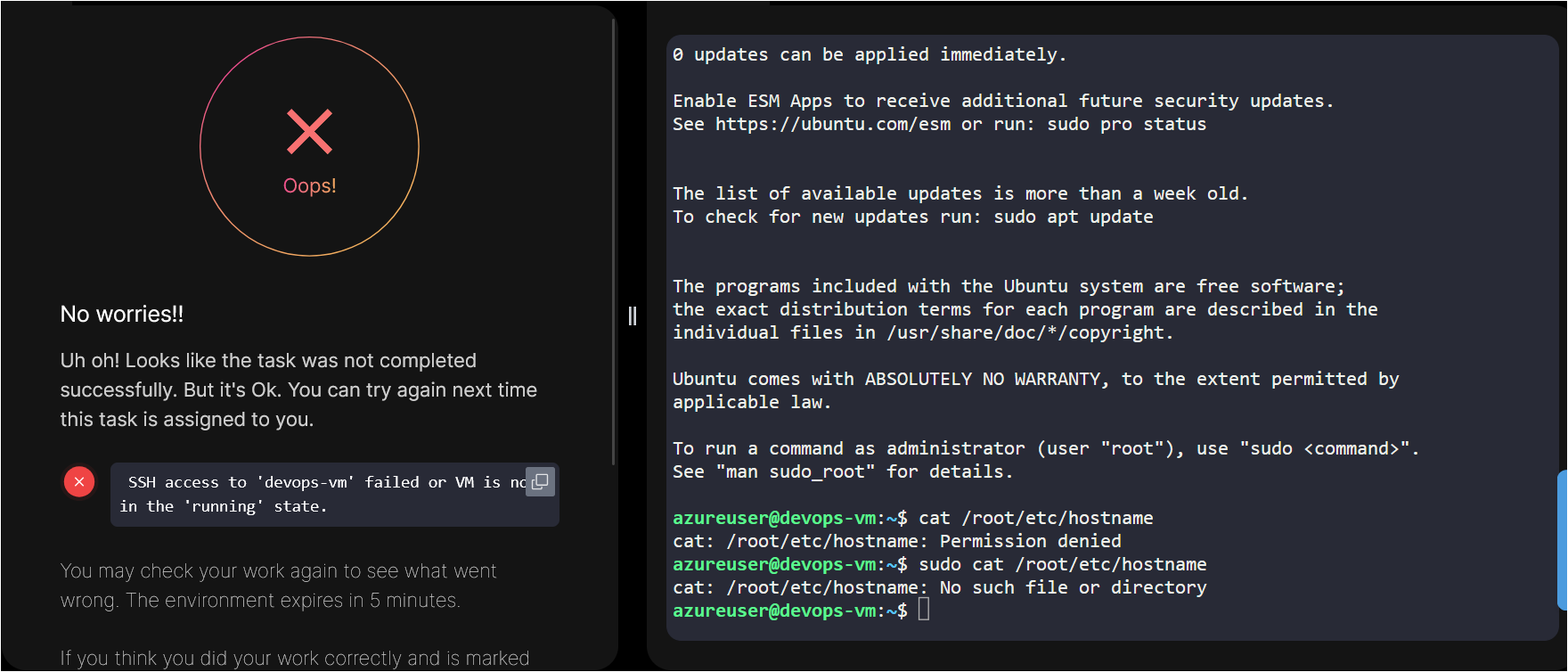Click the "0 updates can be applied immediately." line

pos(870,54)
